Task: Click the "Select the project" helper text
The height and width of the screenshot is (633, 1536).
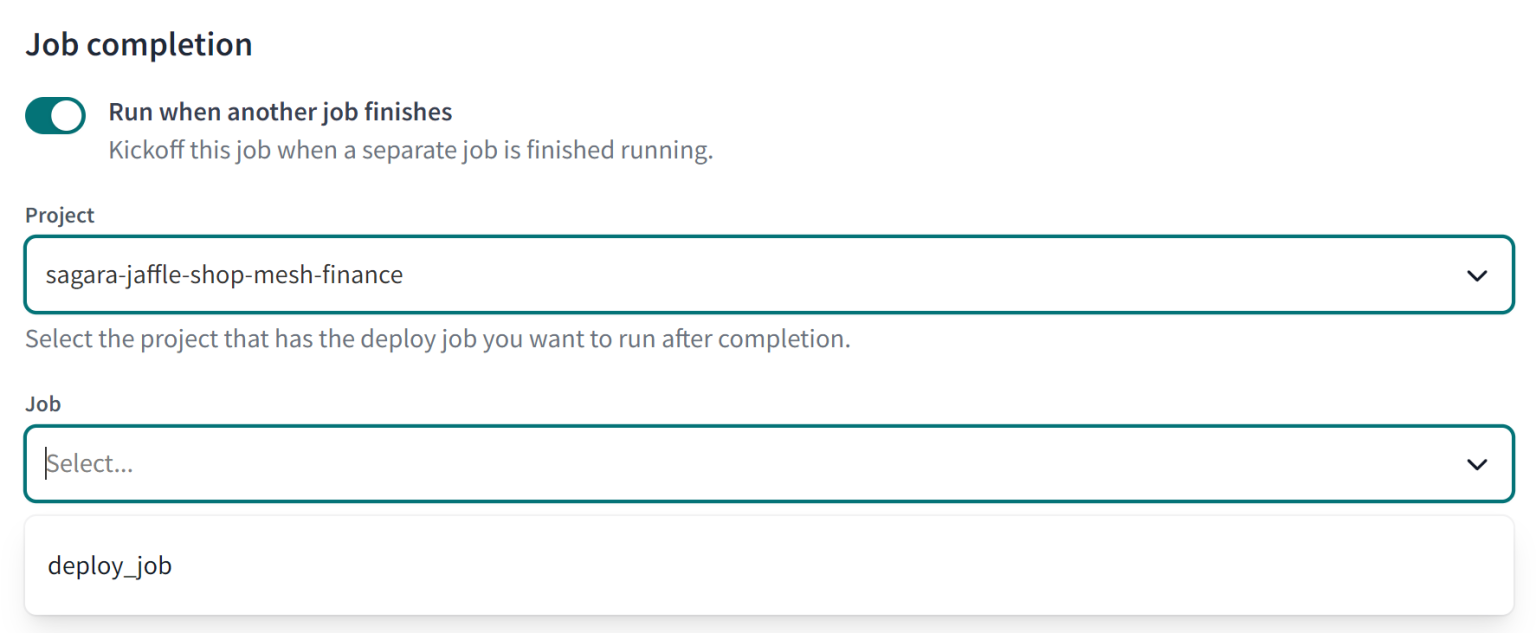Action: 437,339
